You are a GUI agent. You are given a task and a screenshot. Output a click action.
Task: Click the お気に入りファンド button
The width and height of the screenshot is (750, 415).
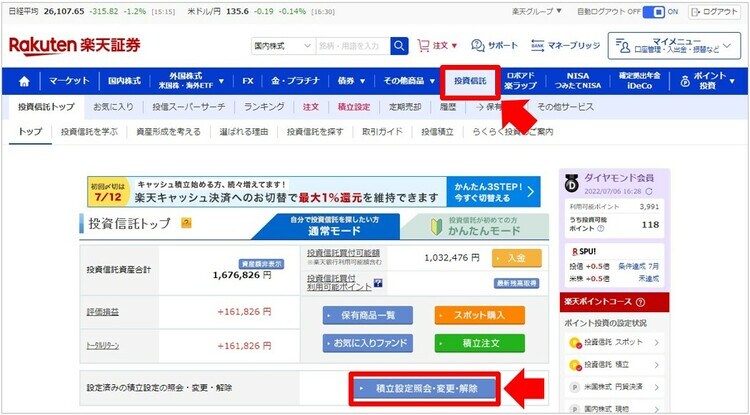(x=367, y=343)
